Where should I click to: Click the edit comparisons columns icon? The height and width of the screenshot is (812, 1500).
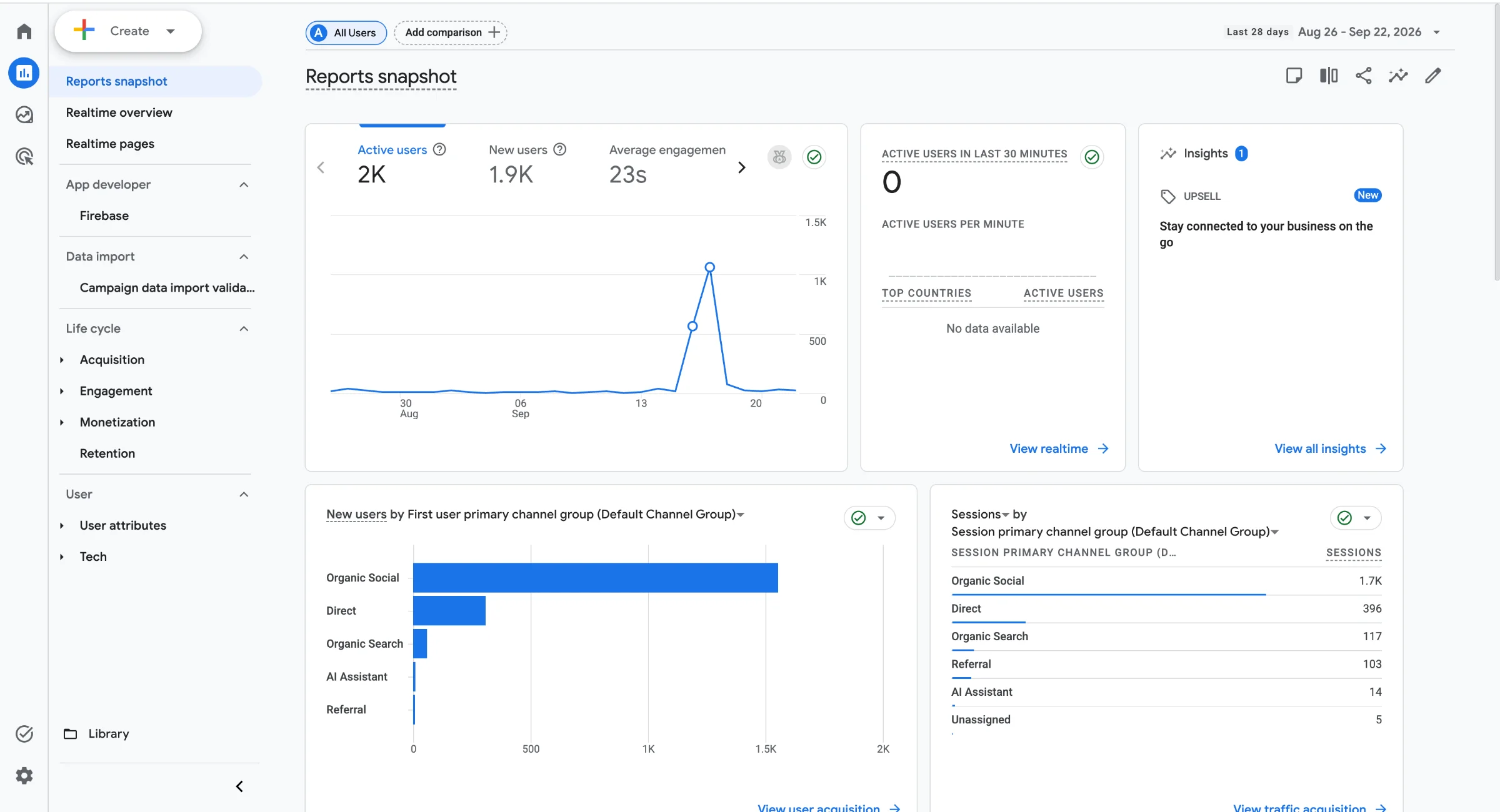1329,76
